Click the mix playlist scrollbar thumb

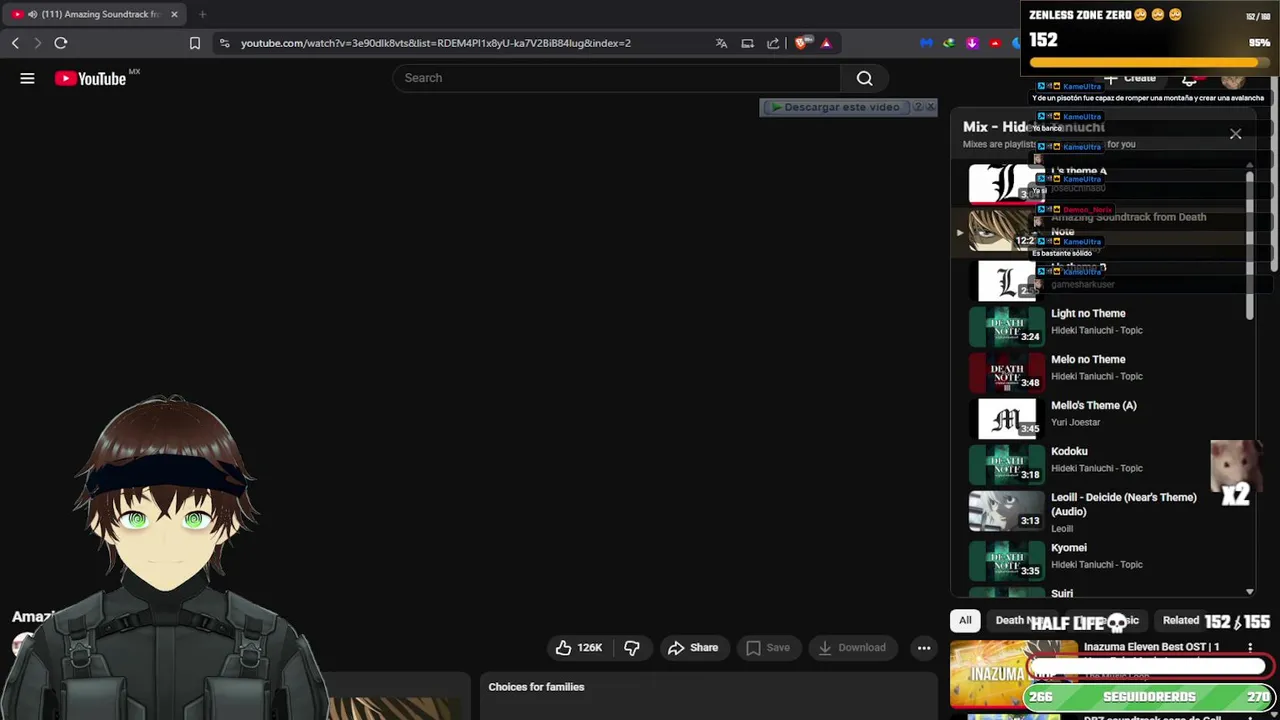[x=1250, y=245]
